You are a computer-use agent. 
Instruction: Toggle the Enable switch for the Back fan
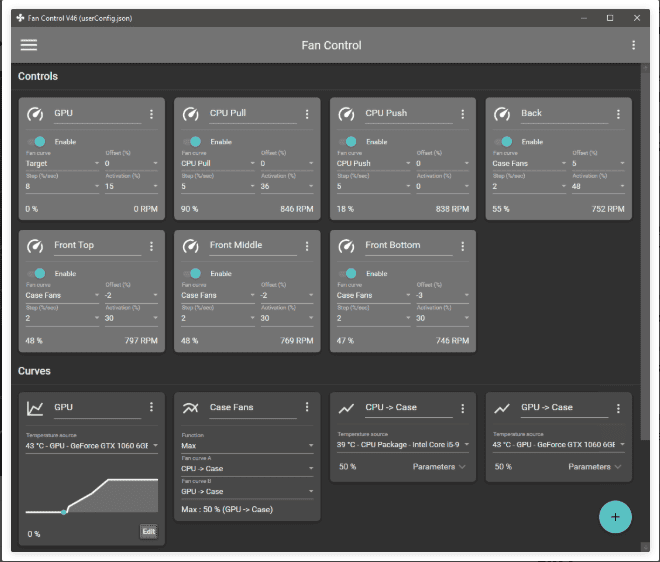(503, 141)
